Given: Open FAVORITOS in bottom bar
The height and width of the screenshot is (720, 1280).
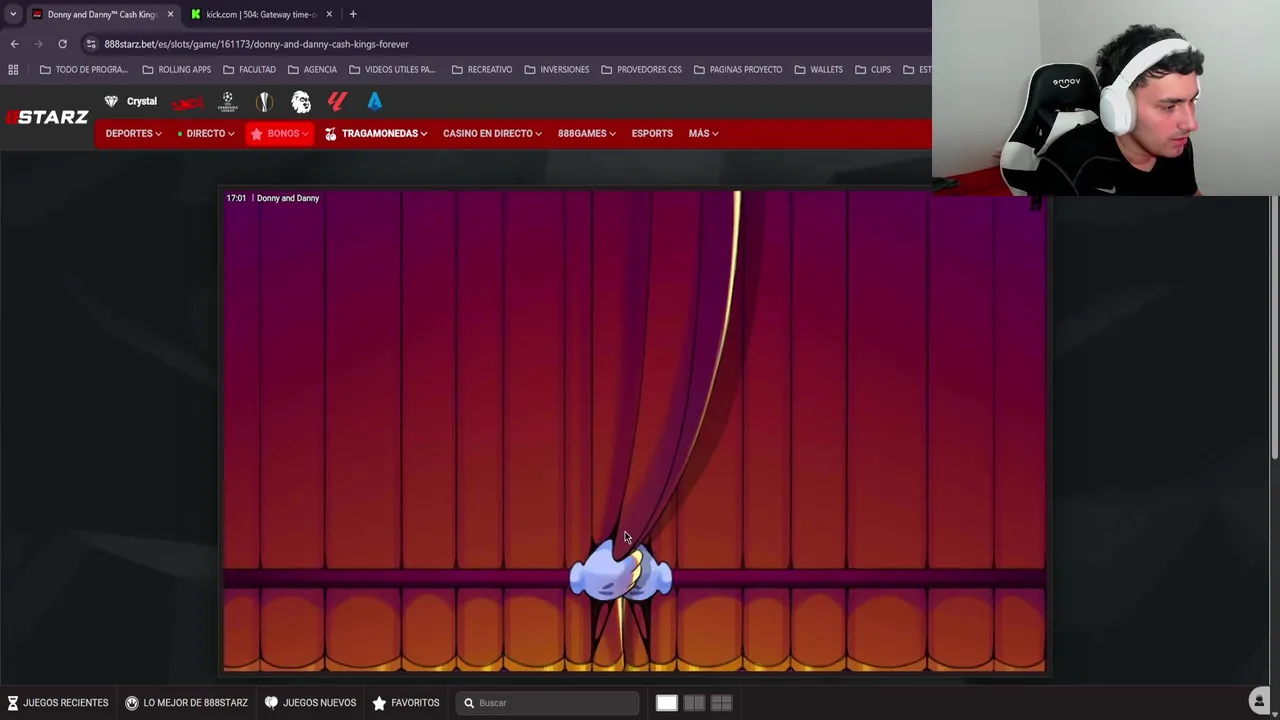Looking at the screenshot, I should point(406,703).
